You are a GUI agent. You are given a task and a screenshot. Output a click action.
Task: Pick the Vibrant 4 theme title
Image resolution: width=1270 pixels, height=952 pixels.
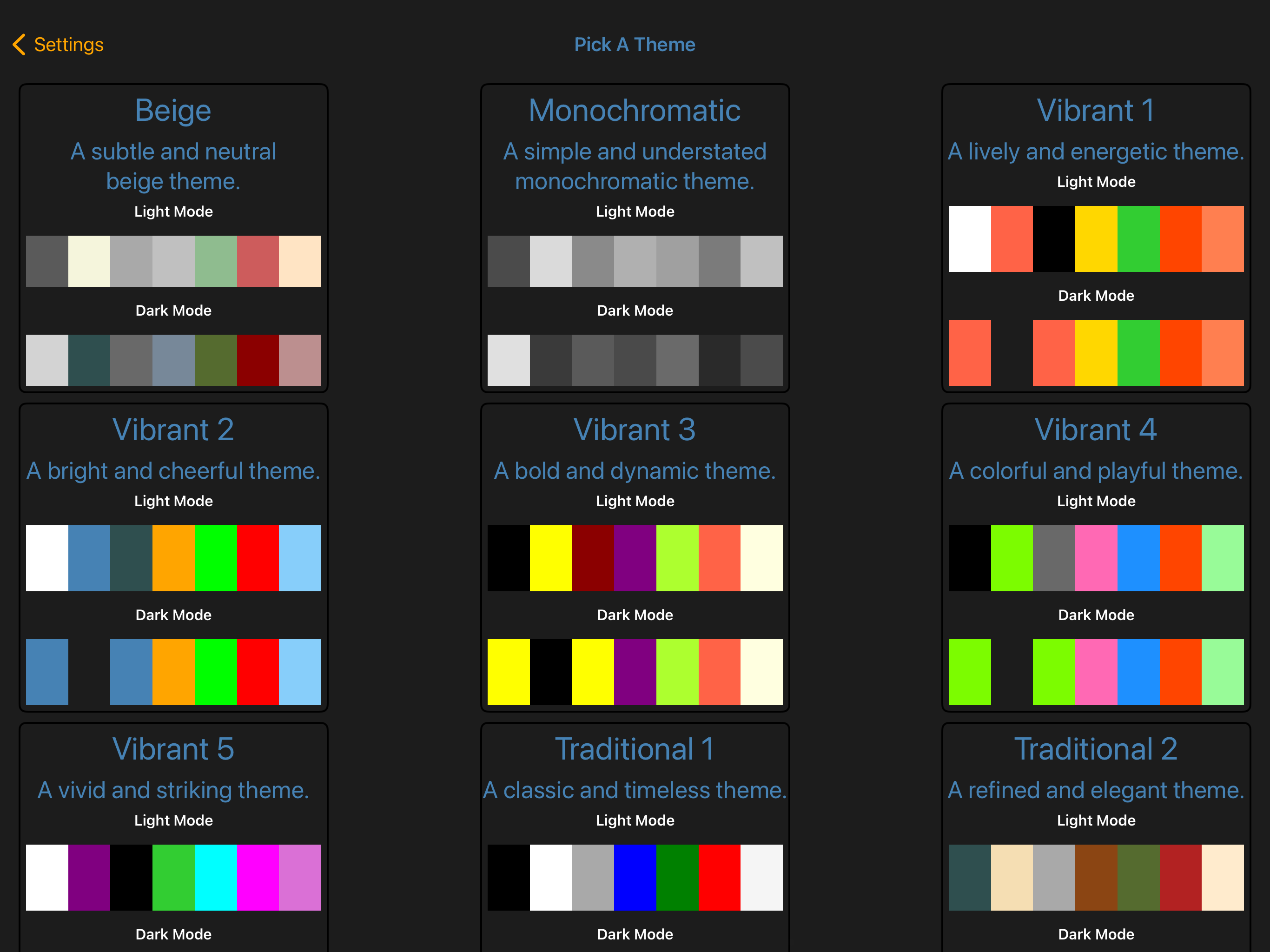coord(1096,430)
